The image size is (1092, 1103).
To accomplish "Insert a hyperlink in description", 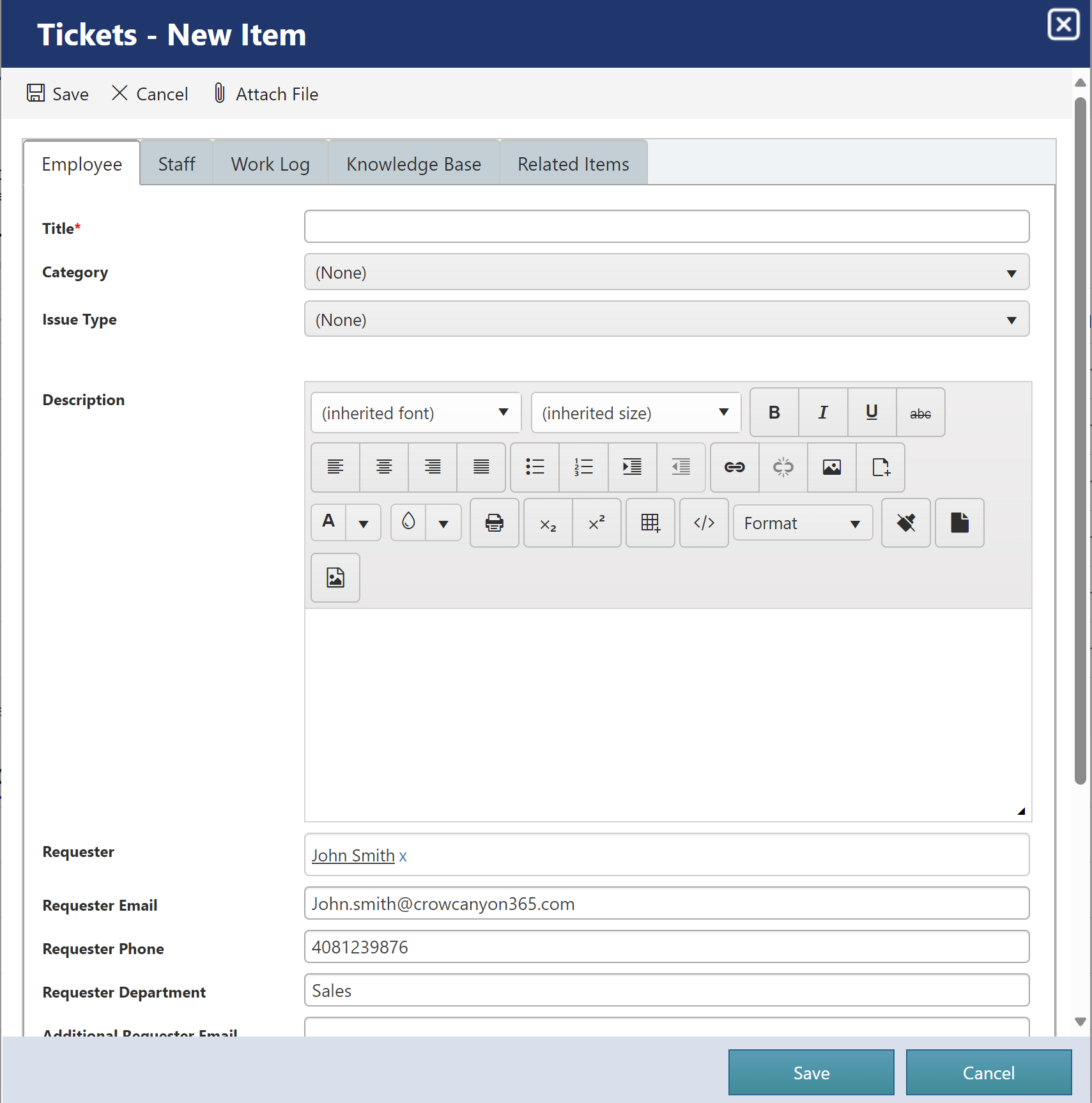I will [x=734, y=467].
